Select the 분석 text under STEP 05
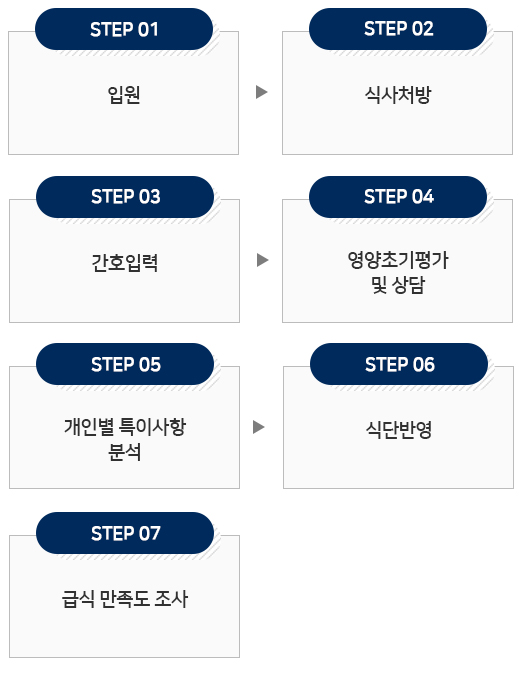527x678 pixels. click(x=125, y=452)
